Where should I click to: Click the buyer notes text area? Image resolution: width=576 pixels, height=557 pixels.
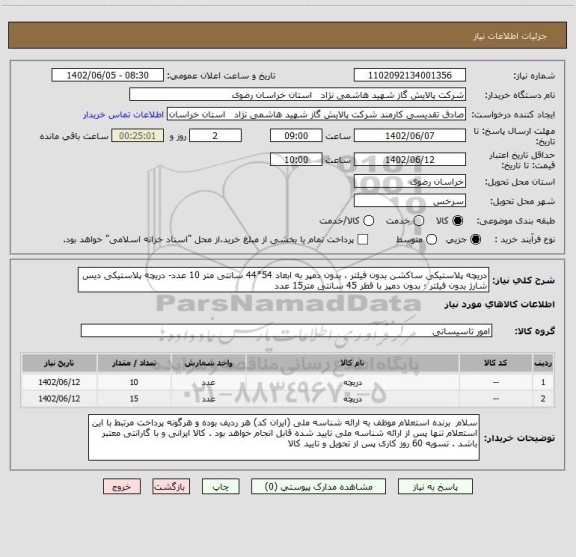[284, 437]
